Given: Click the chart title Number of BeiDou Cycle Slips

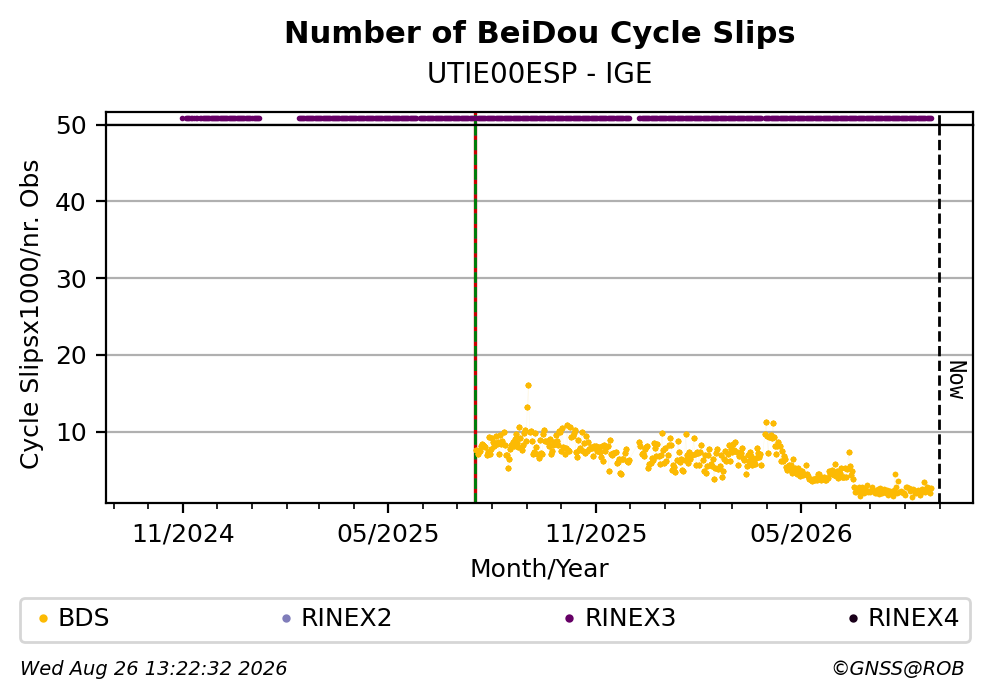Looking at the screenshot, I should [x=540, y=33].
